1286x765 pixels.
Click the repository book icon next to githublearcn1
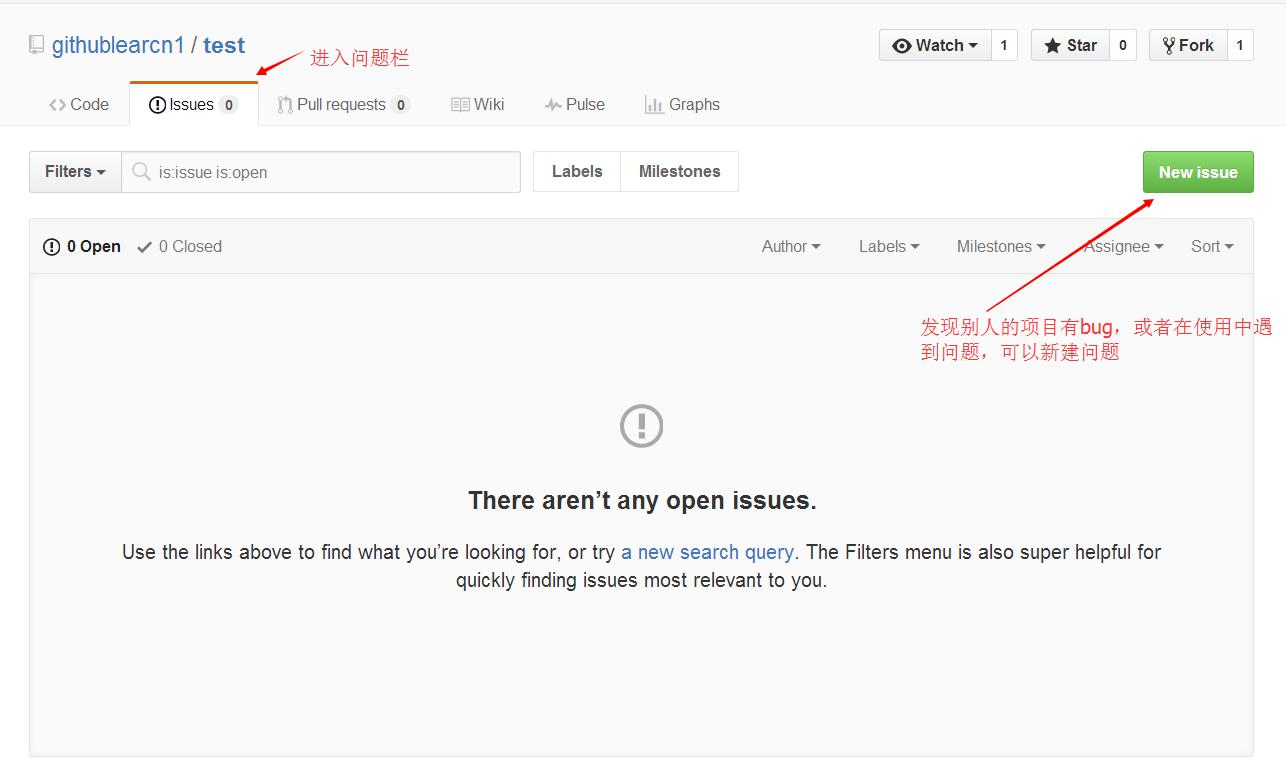pos(36,44)
